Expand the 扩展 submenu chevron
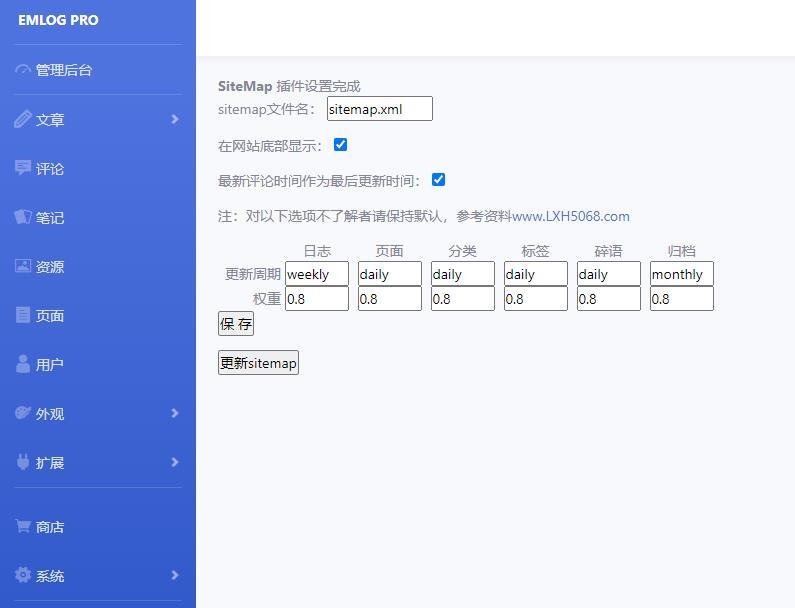The width and height of the screenshot is (795, 608). point(175,462)
